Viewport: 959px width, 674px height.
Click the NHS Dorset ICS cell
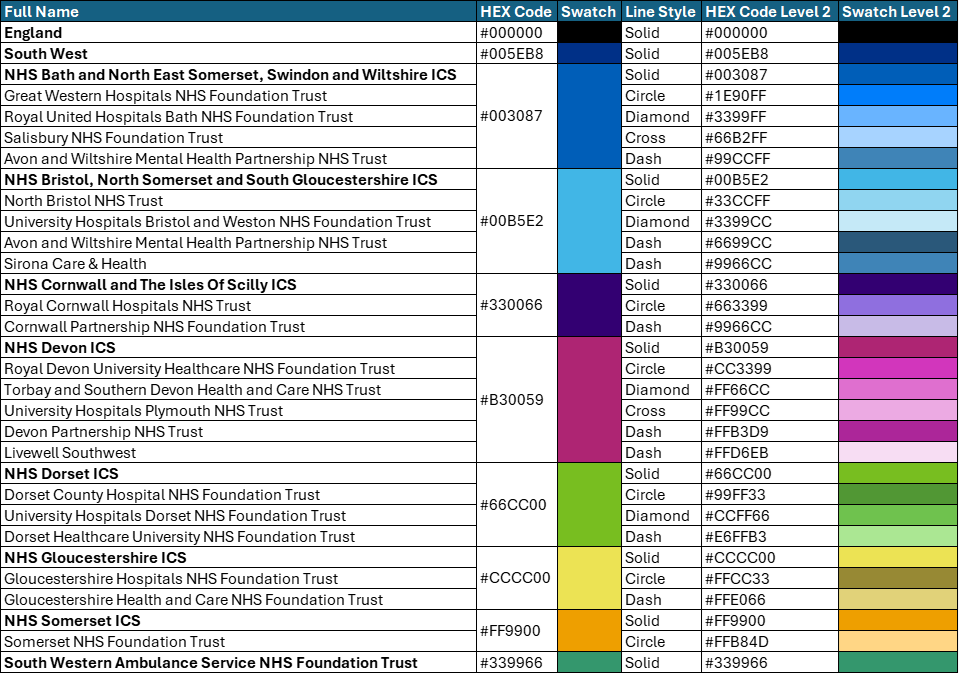point(239,473)
